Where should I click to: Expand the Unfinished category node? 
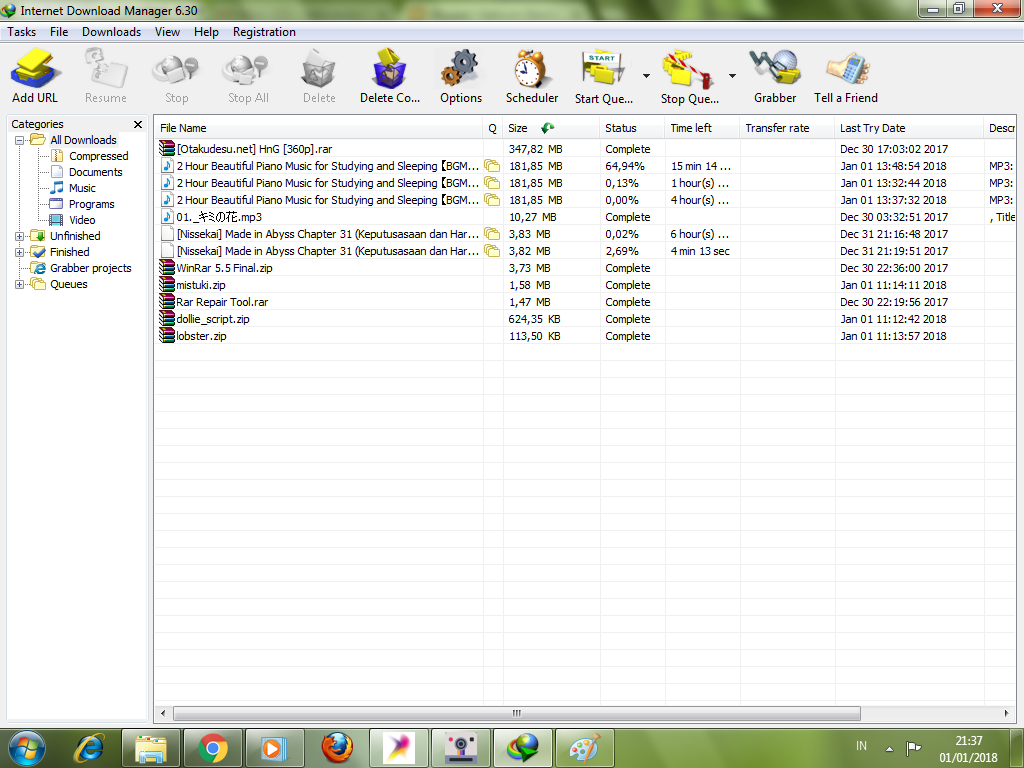(20, 236)
